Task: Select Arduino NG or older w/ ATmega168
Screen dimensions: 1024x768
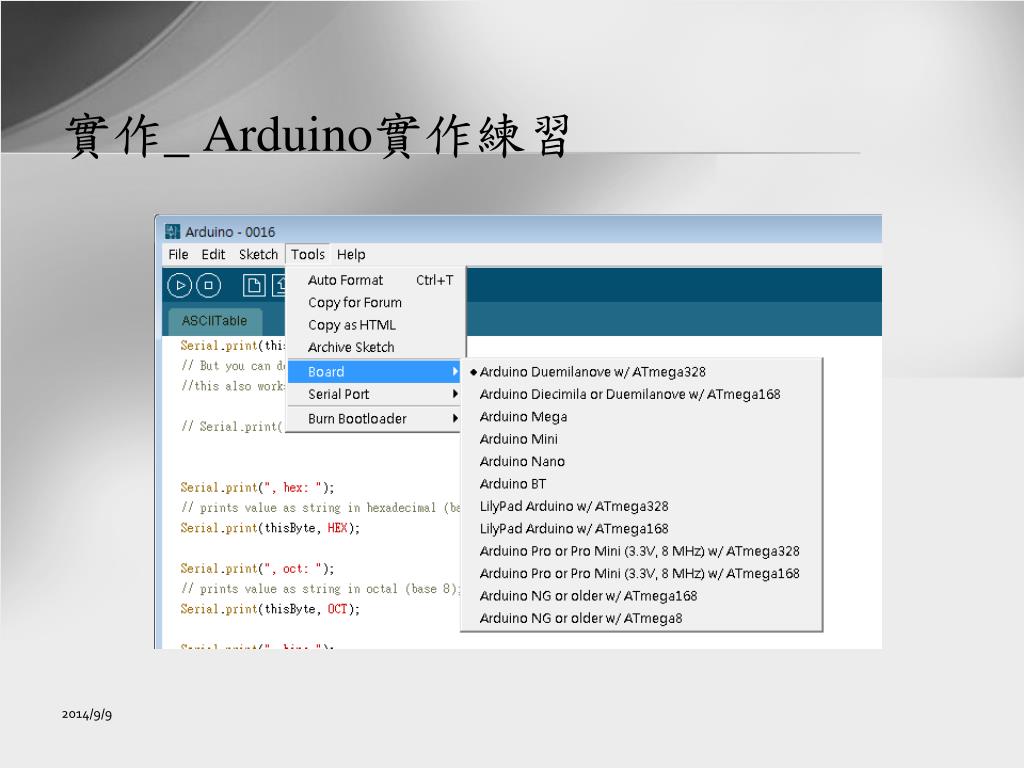Action: tap(641, 596)
